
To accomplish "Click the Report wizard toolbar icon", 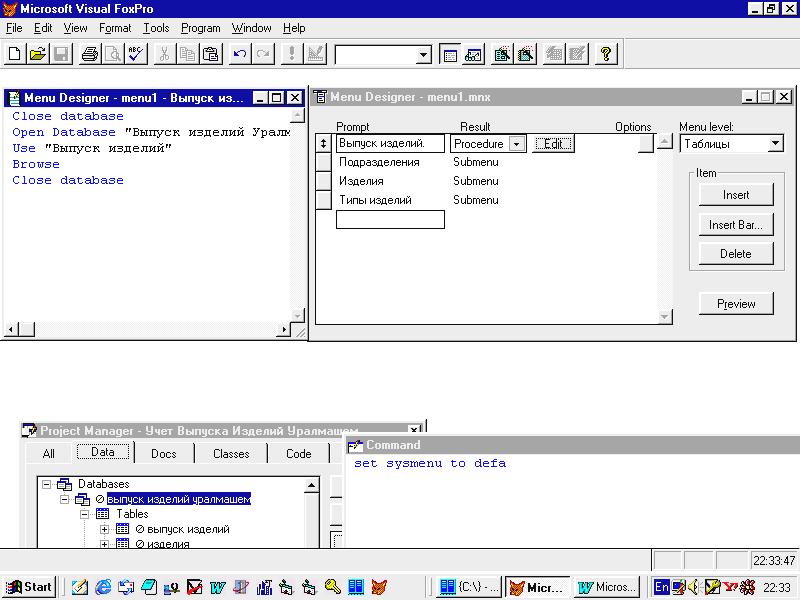I will [x=526, y=54].
